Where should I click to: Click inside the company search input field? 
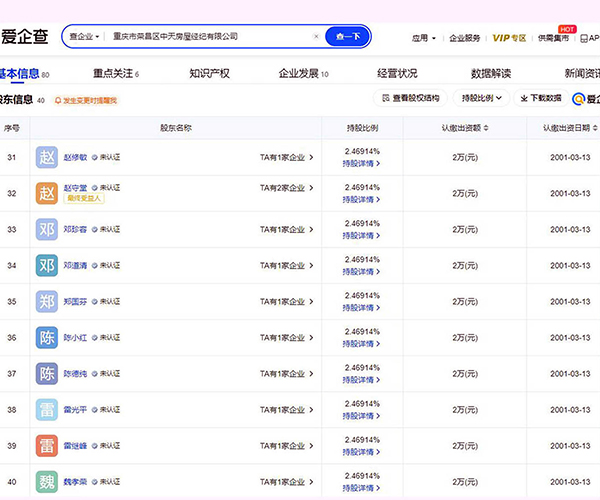[x=200, y=36]
